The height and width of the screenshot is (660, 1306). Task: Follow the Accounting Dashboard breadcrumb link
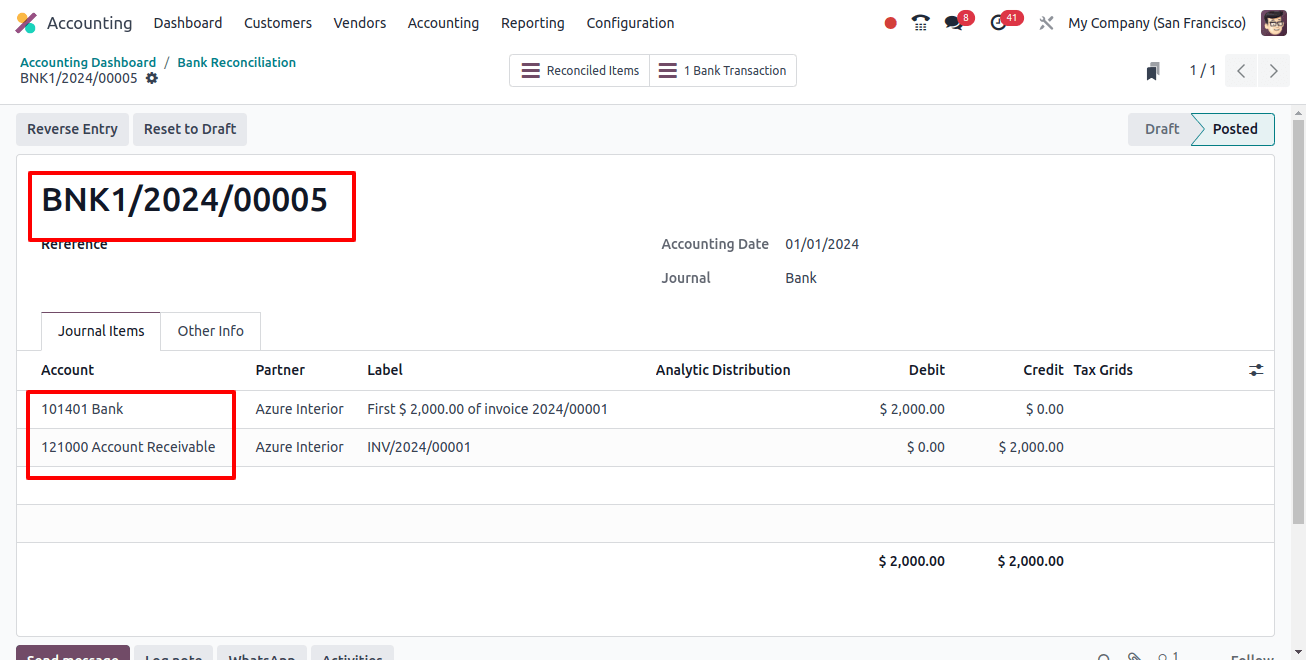coord(88,62)
